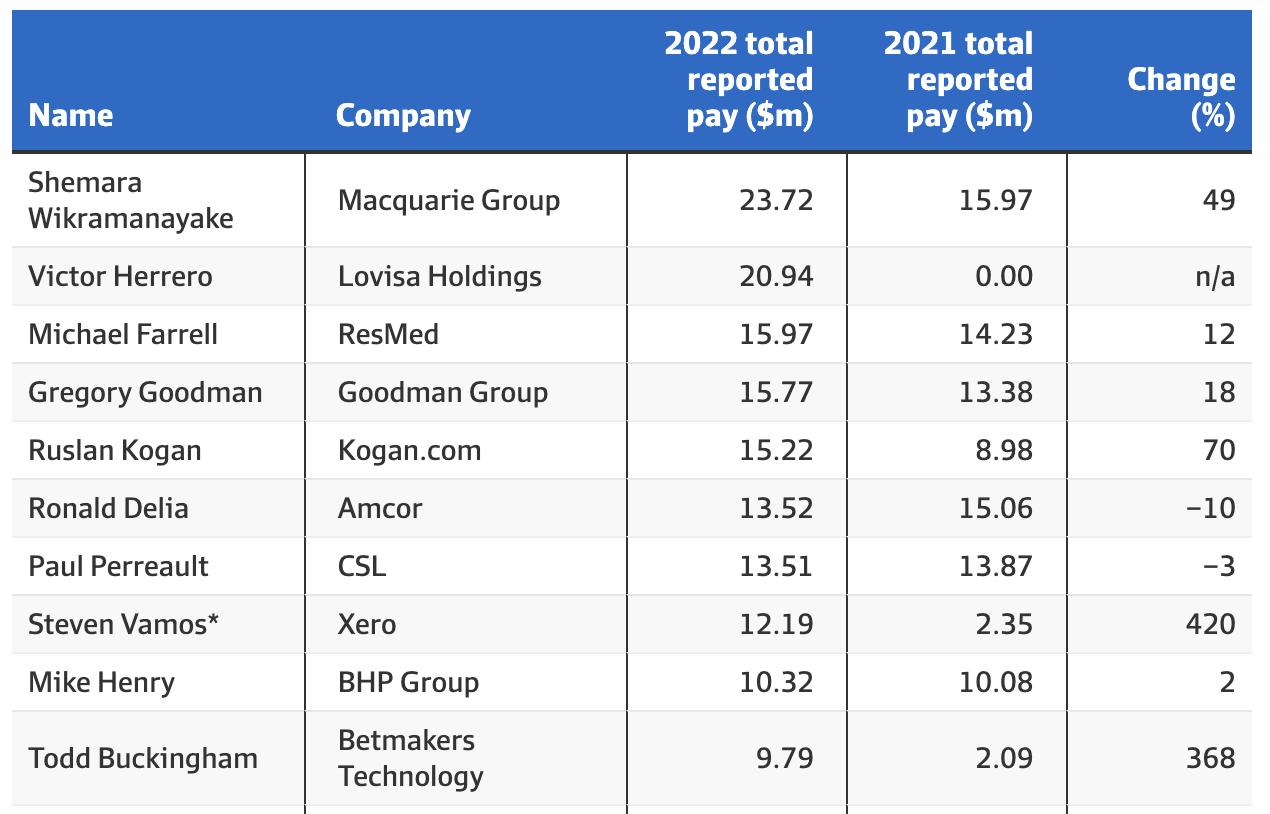Click the 420 change value for Xero

(1210, 624)
